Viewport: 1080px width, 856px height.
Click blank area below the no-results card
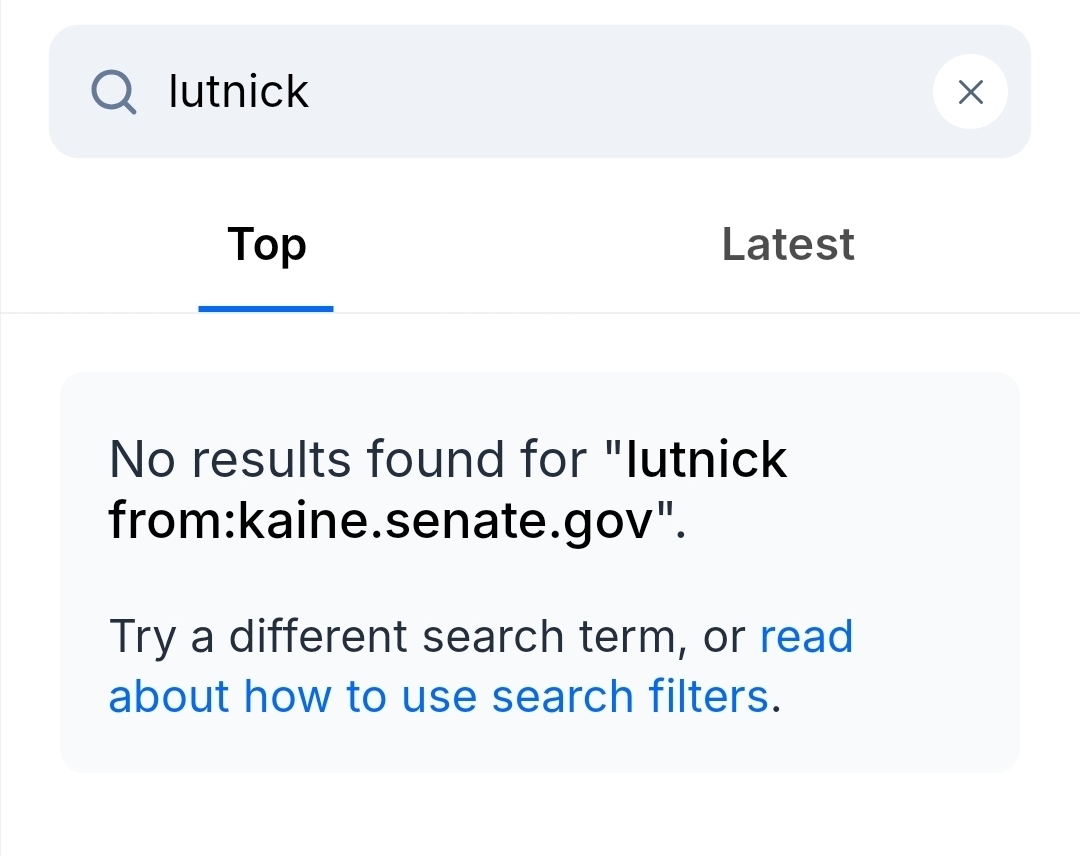pos(540,815)
